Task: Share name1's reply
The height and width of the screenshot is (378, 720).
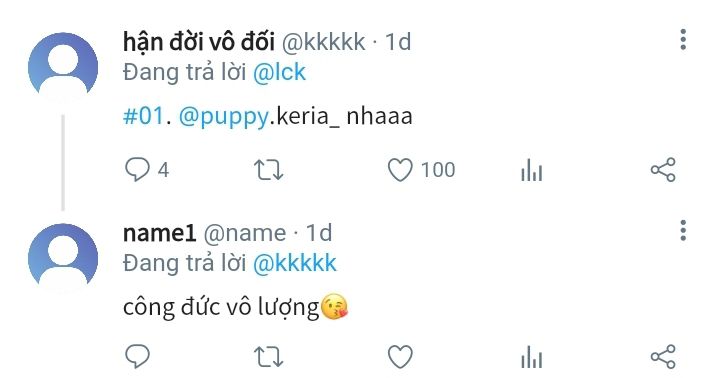Action: (663, 356)
